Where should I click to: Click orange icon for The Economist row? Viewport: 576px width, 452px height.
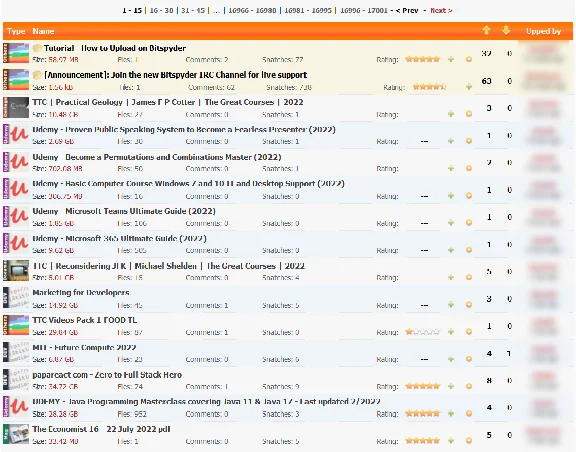(x=469, y=441)
